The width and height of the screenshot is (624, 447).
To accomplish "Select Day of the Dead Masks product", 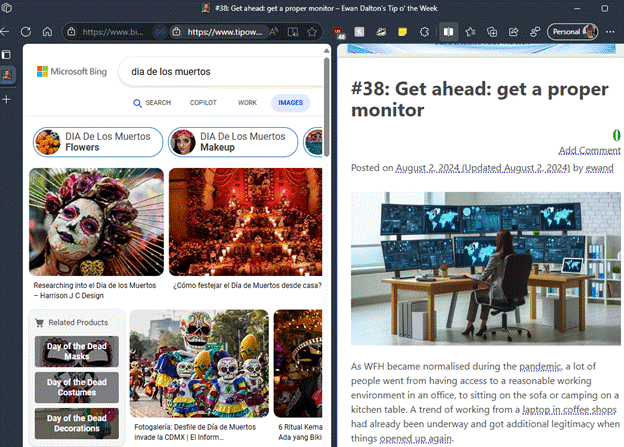I will point(76,351).
